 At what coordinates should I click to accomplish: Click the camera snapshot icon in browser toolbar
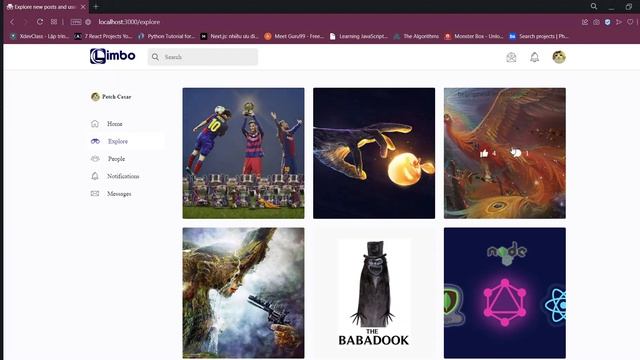pos(596,22)
